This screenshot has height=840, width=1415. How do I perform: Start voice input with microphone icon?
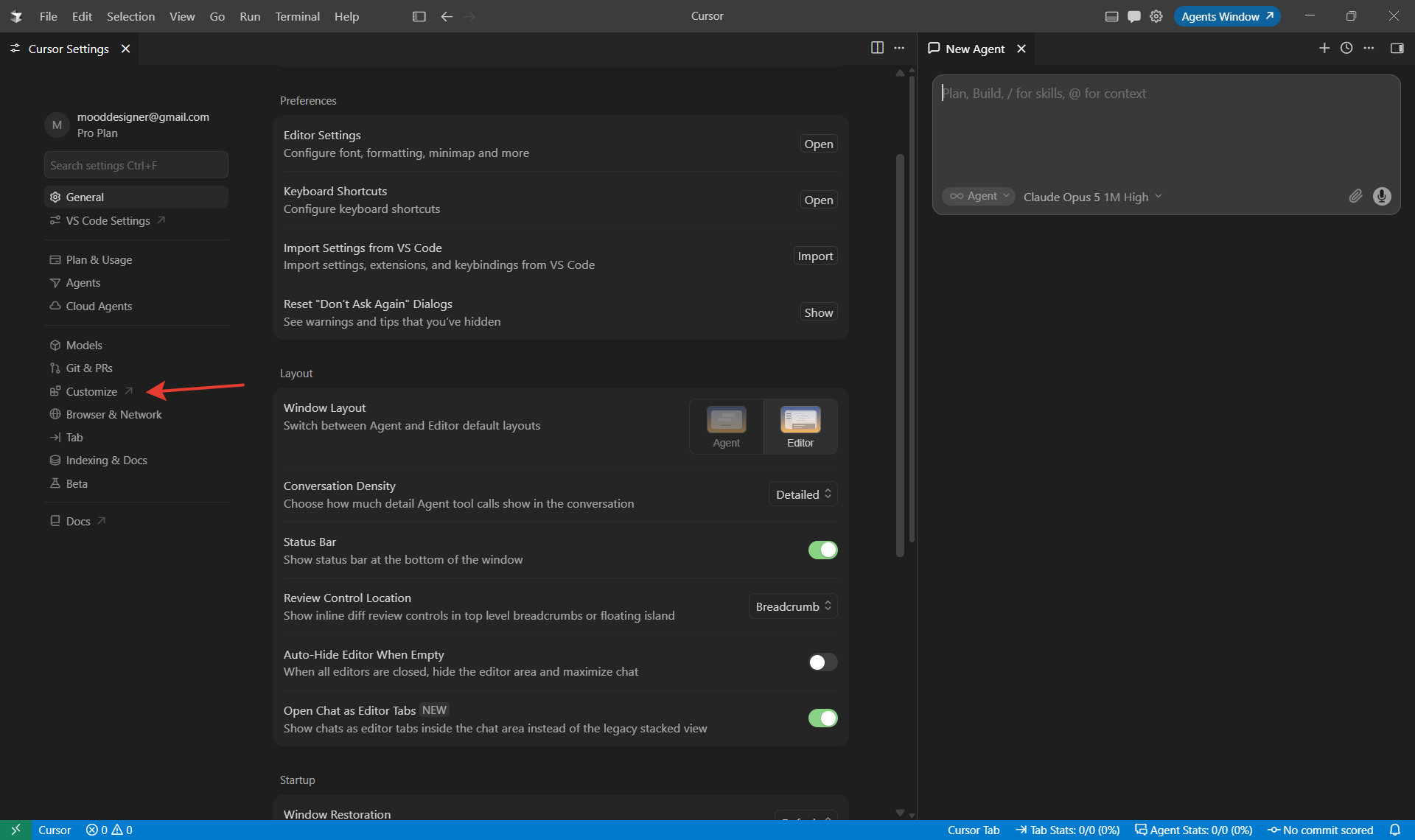click(x=1382, y=196)
